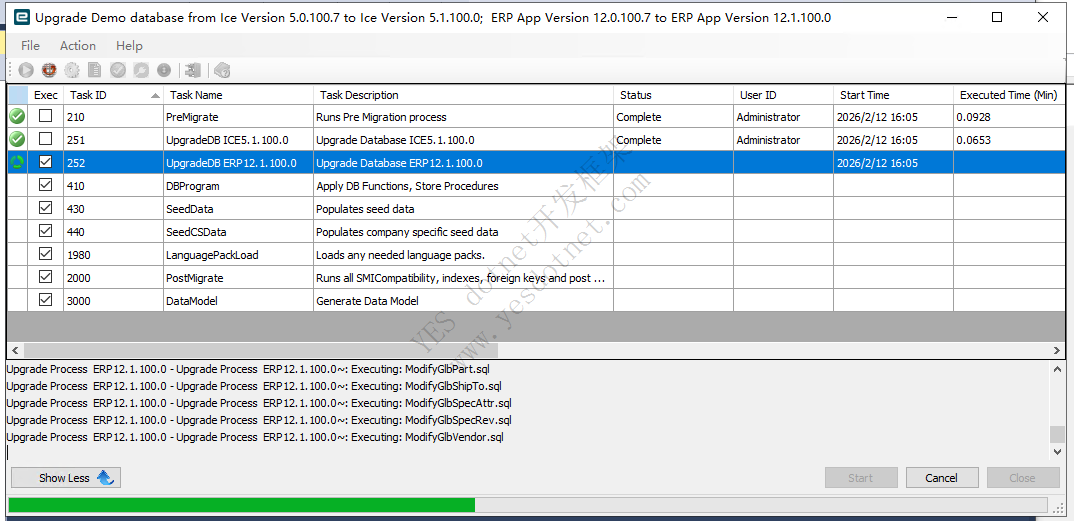The width and height of the screenshot is (1074, 521).
Task: Click the blue arrow icon on Show Less
Action: [x=105, y=478]
